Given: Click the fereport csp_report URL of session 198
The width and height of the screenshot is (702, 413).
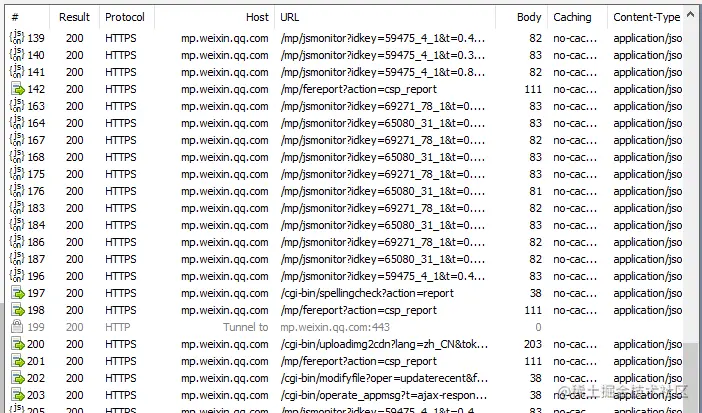Looking at the screenshot, I should (359, 310).
